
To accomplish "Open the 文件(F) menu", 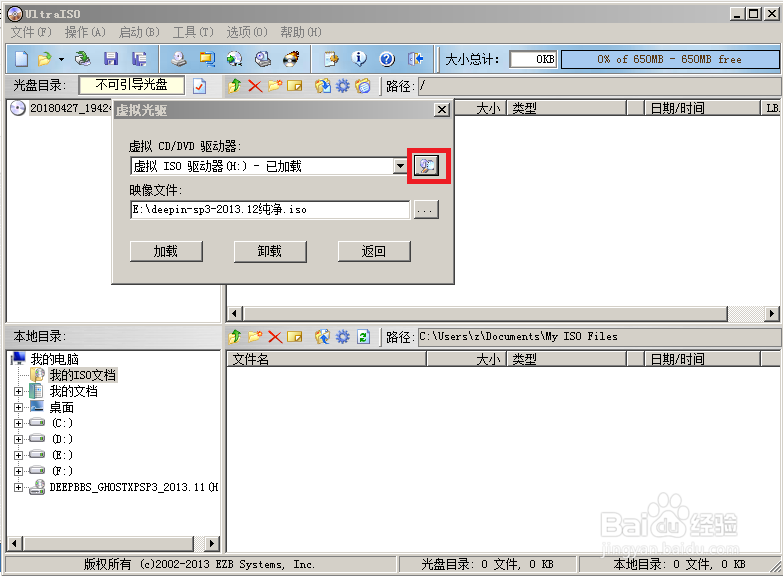I will [x=31, y=32].
